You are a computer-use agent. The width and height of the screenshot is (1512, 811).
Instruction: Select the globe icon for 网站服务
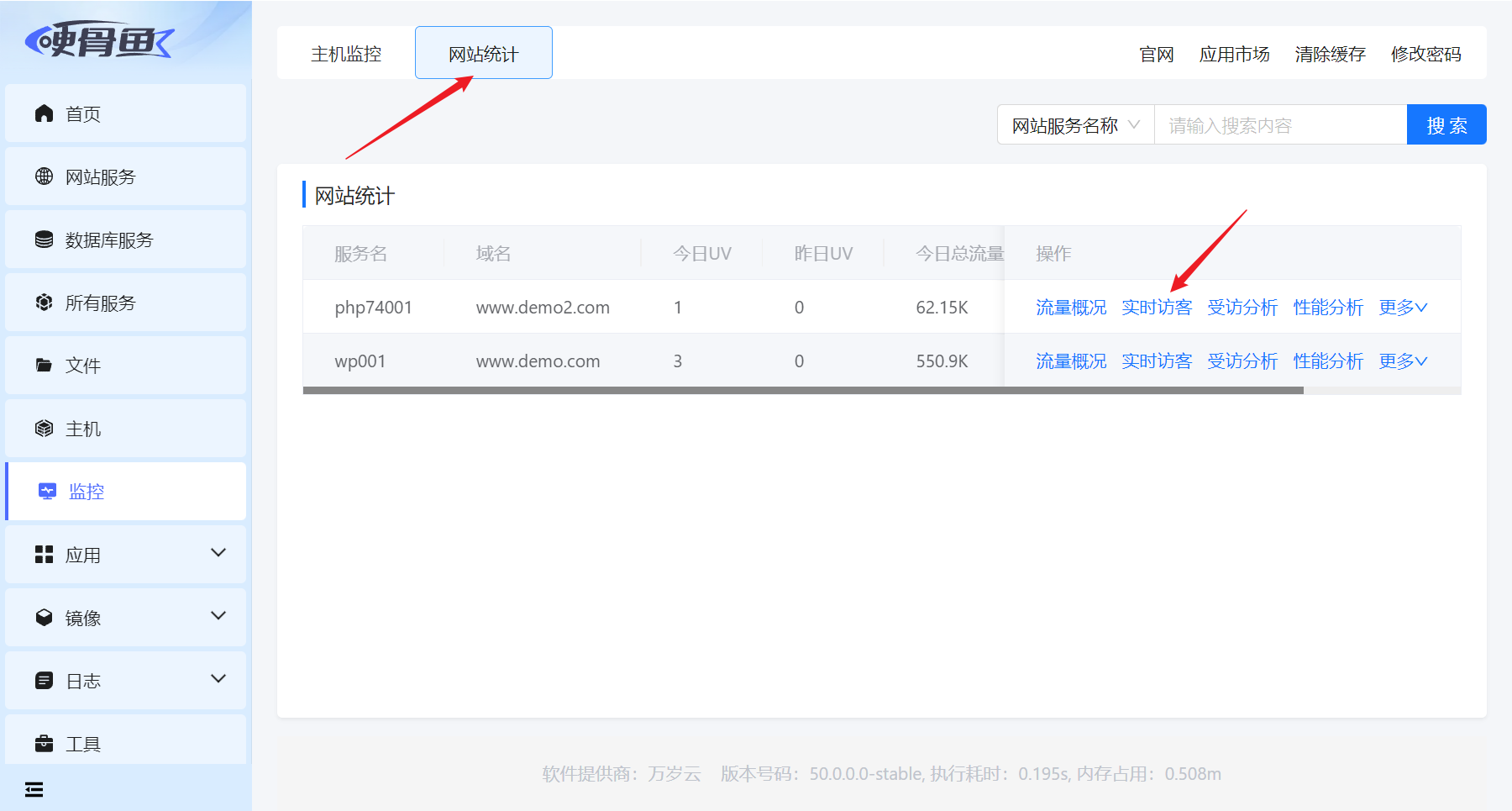click(x=44, y=176)
